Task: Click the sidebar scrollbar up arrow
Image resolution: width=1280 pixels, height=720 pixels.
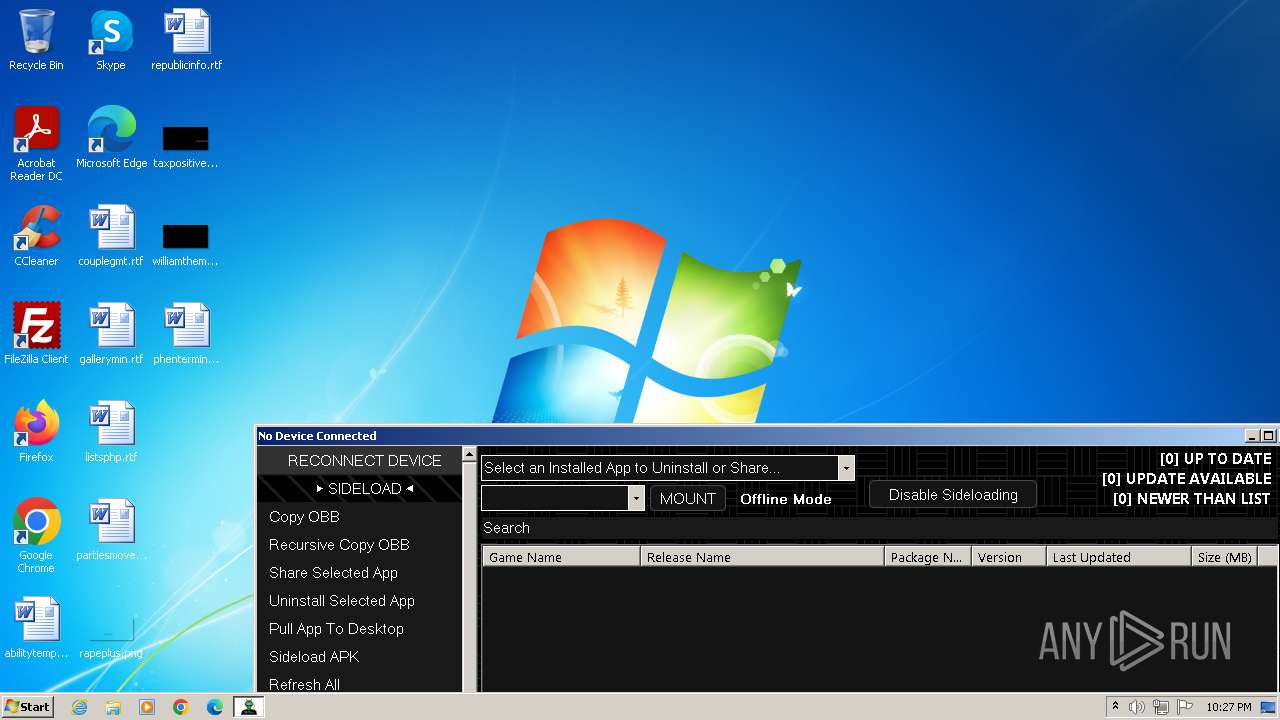Action: tap(469, 455)
